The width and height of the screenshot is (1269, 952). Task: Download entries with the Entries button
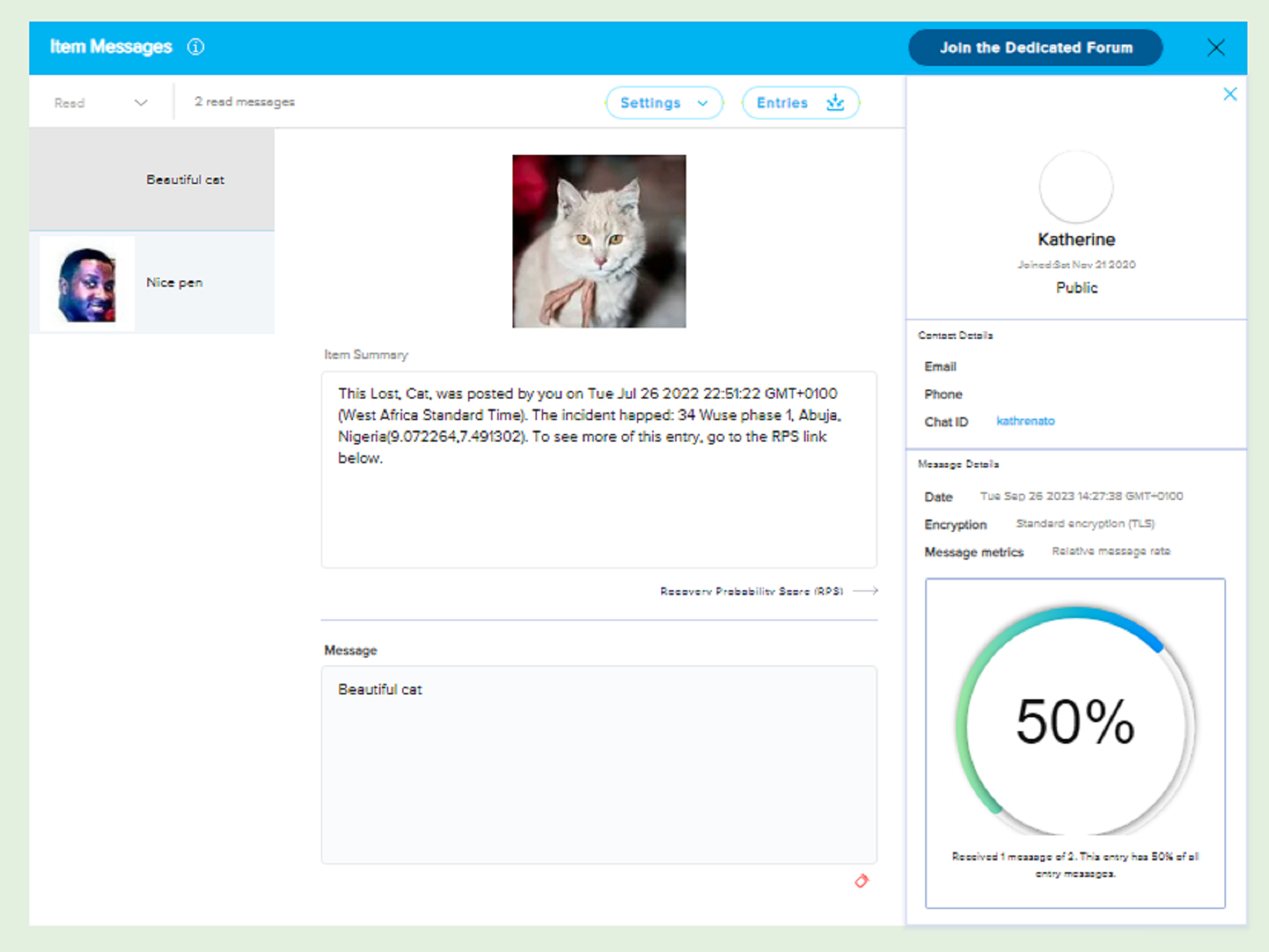(800, 103)
